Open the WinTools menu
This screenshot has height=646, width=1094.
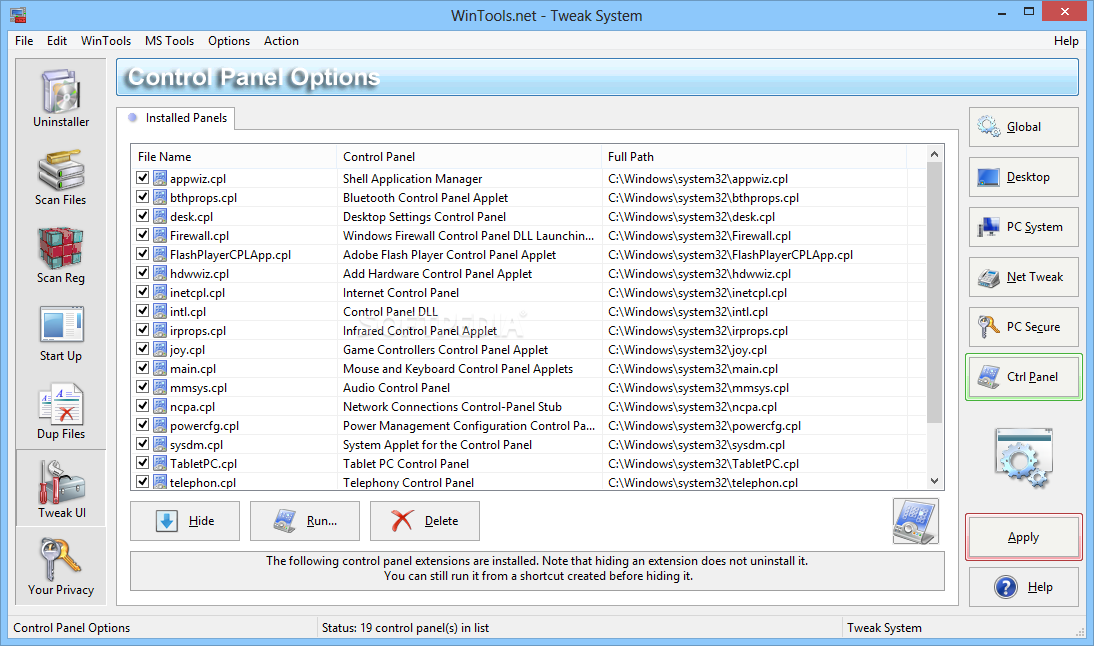pos(106,40)
